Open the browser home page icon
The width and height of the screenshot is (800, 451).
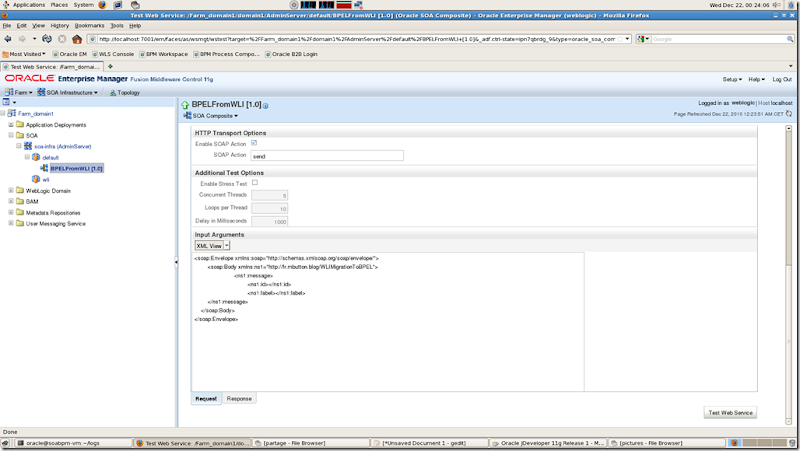click(x=77, y=39)
